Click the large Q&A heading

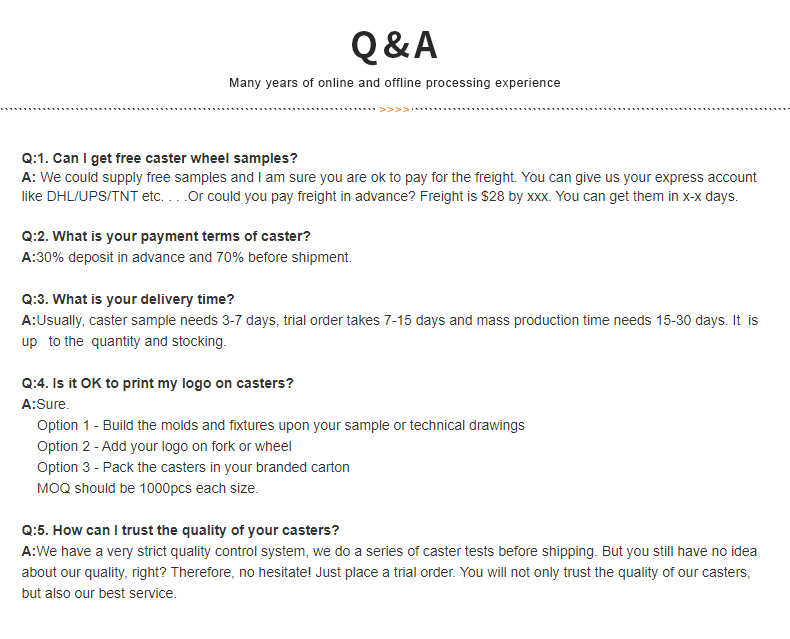pyautogui.click(x=394, y=46)
